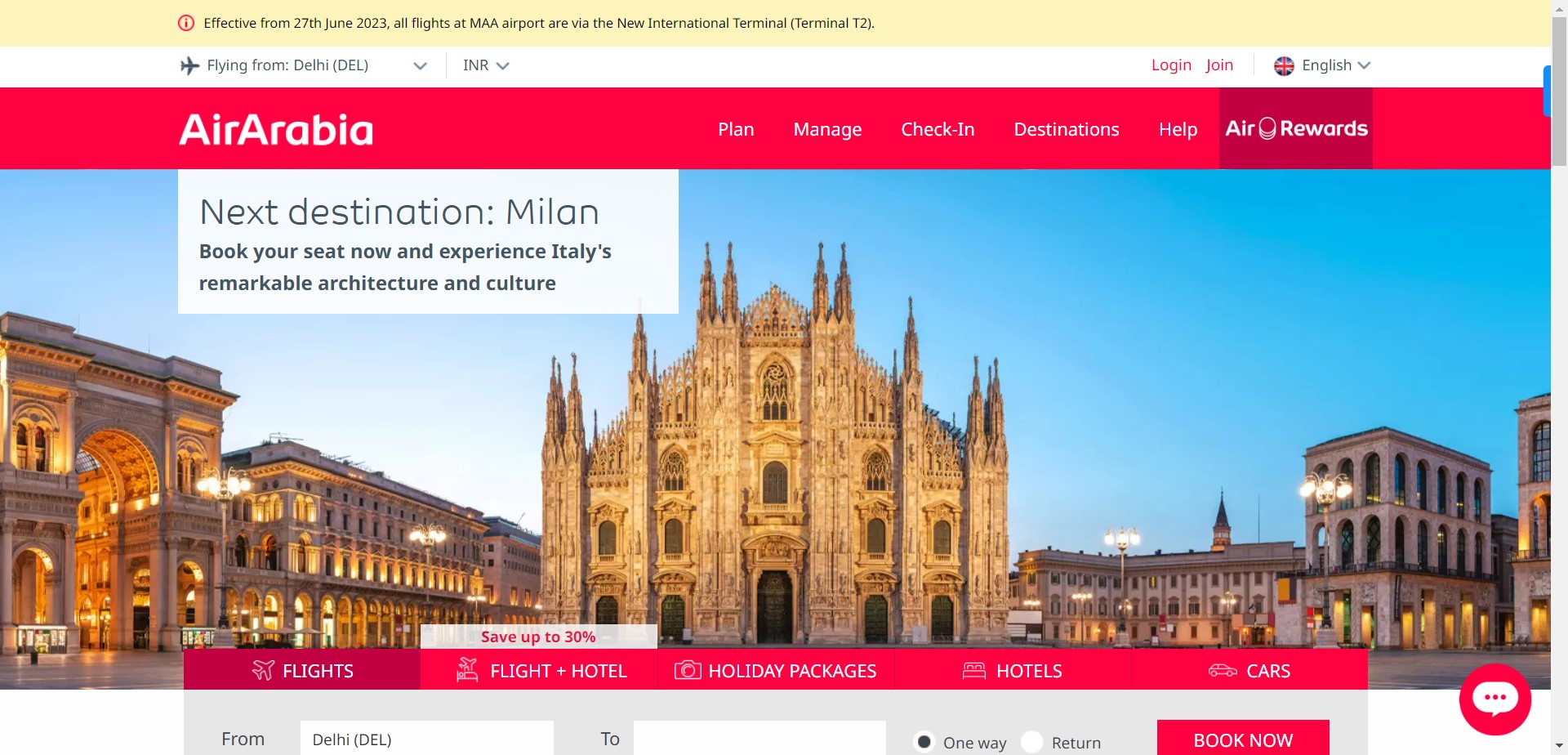Select the Return trip radio button
1568x755 pixels.
[x=1032, y=742]
